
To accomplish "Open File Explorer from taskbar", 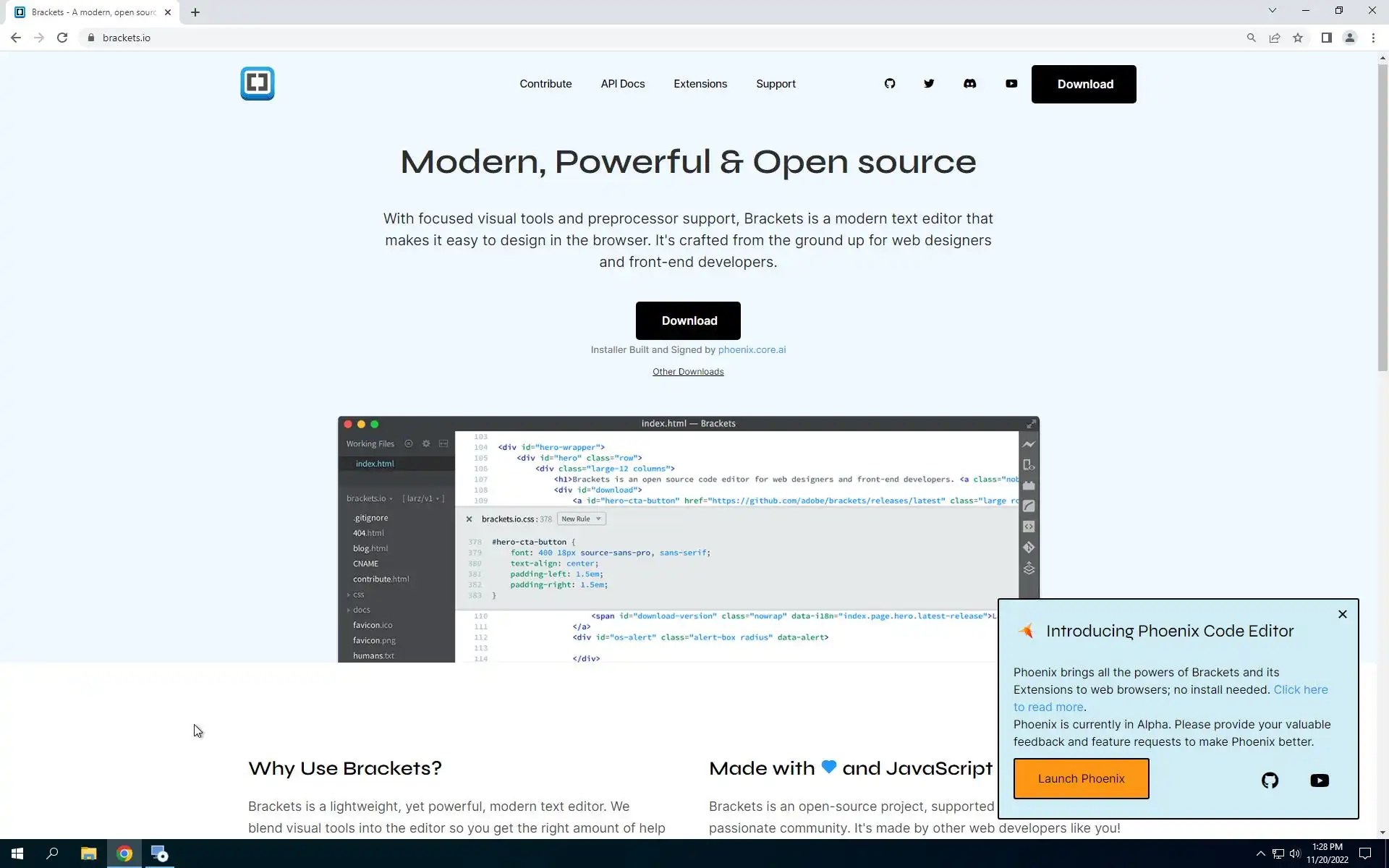I will [x=88, y=854].
